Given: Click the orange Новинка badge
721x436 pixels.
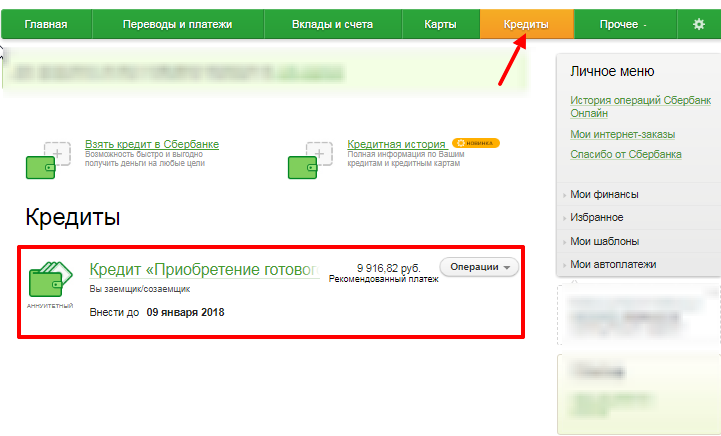Looking at the screenshot, I should tap(475, 143).
